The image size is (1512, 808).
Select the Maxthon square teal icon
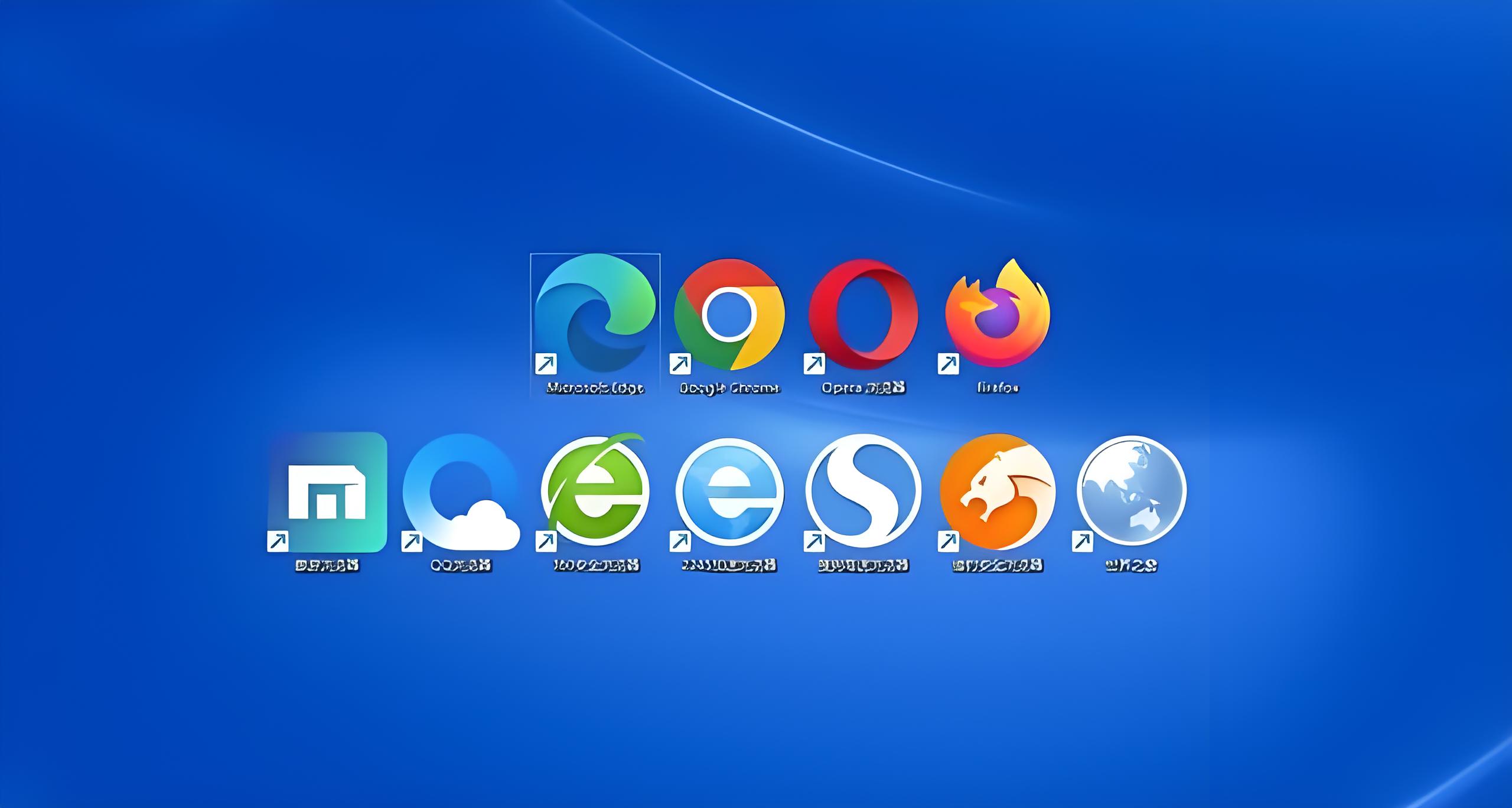click(x=328, y=492)
